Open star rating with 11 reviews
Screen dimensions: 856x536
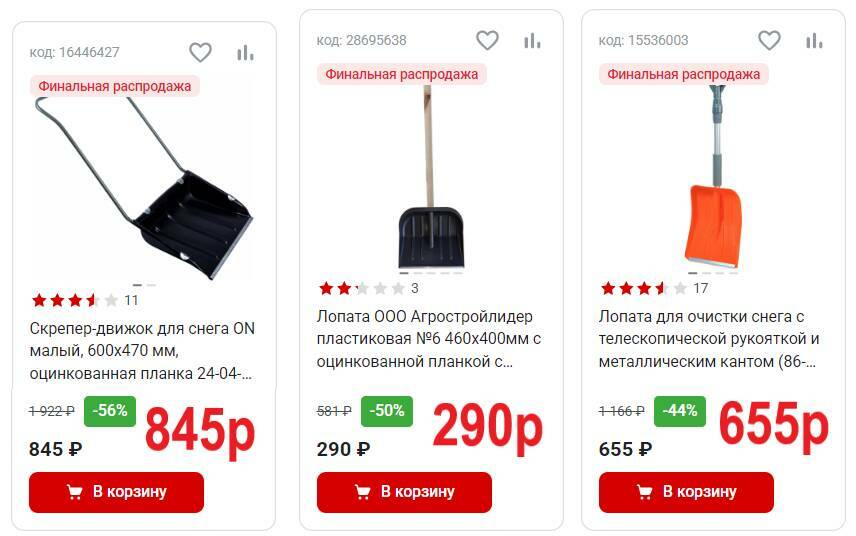click(x=85, y=300)
